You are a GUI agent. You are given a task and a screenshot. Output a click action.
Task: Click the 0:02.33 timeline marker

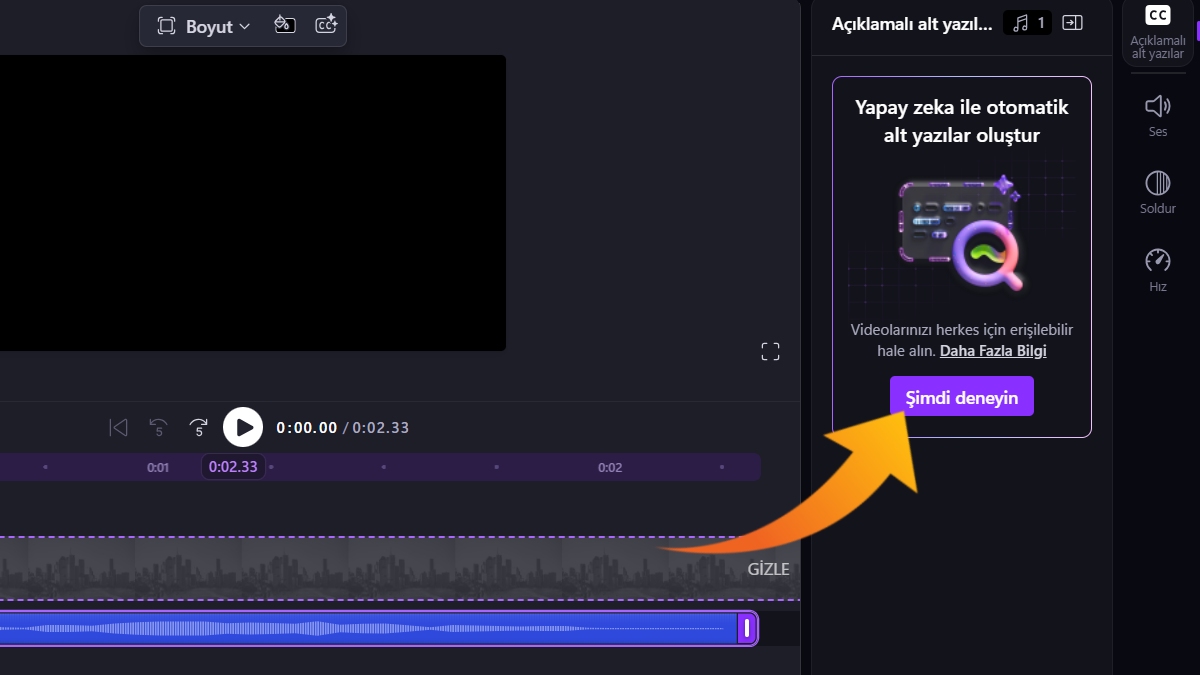click(233, 467)
